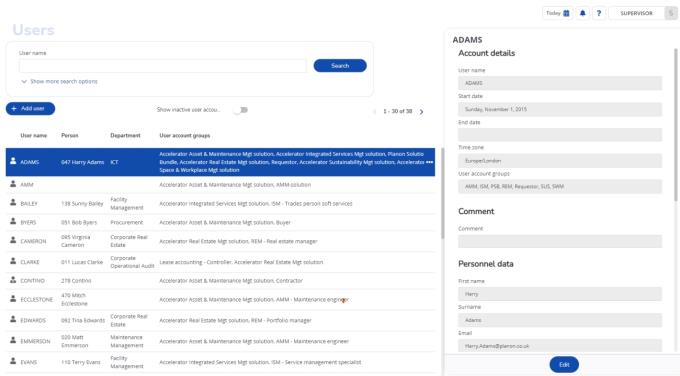Click the Search button
This screenshot has height=376, width=680.
(340, 65)
